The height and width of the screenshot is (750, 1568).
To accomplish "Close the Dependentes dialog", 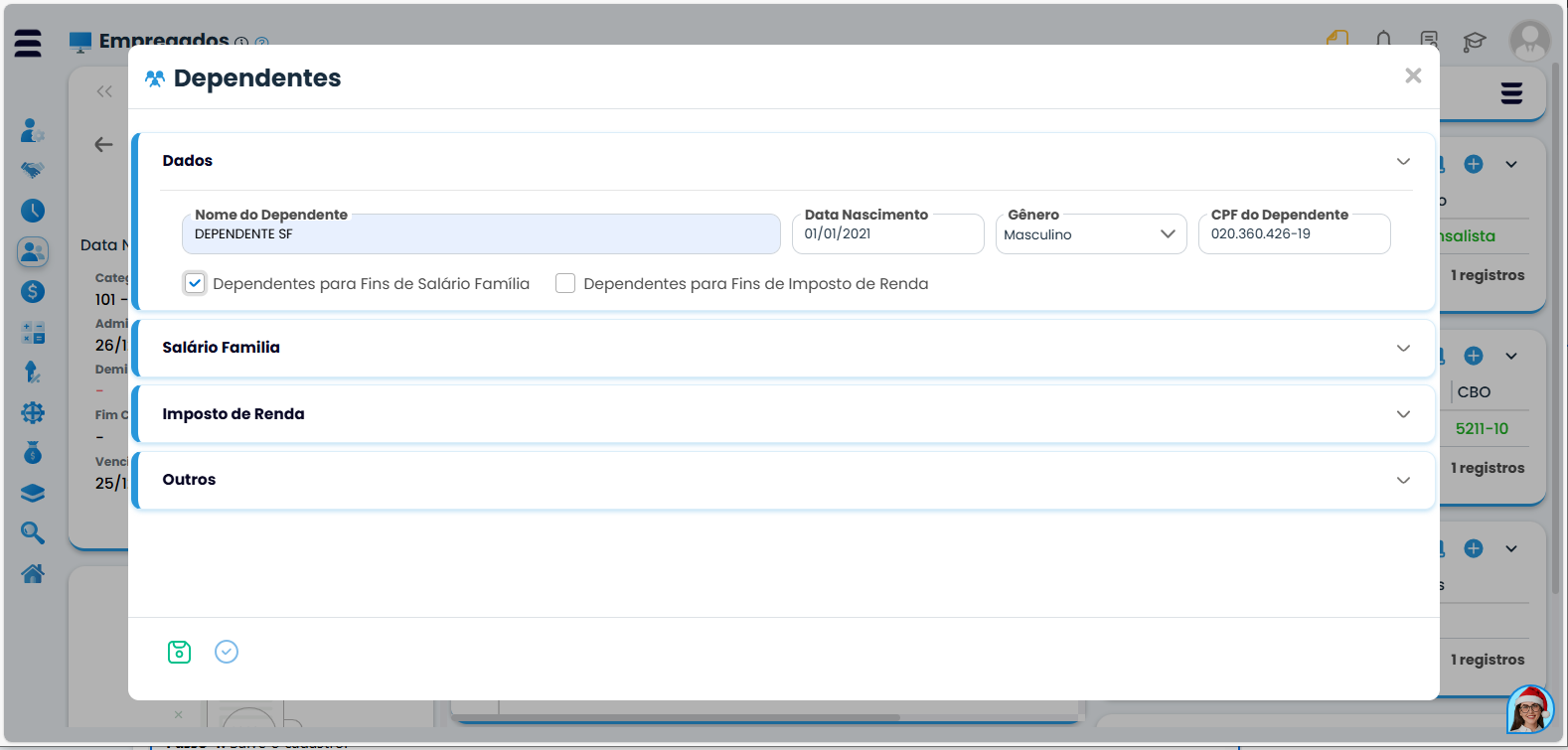I will 1413,75.
